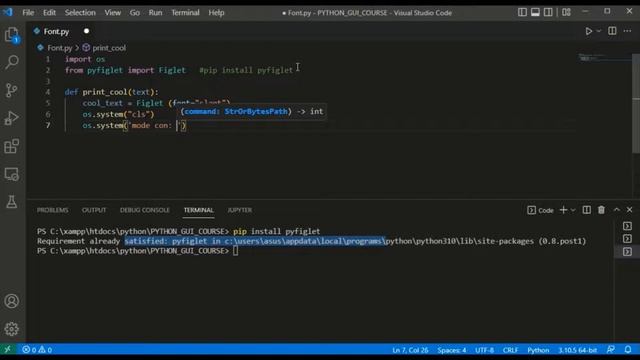Screen dimensions: 640x360
Task: Open run options dropdown beside play button
Action: point(599,31)
